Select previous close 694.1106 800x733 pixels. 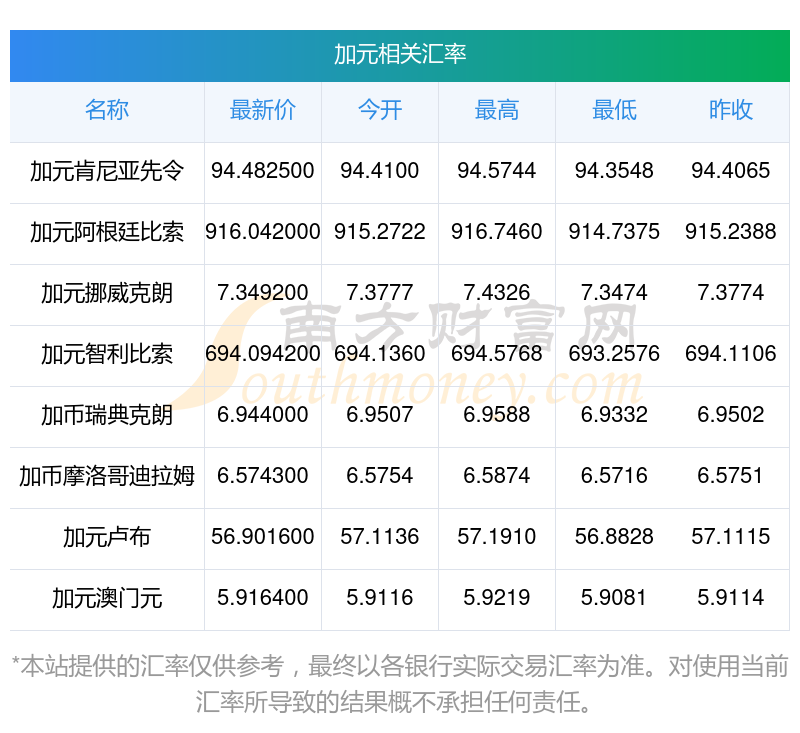731,353
